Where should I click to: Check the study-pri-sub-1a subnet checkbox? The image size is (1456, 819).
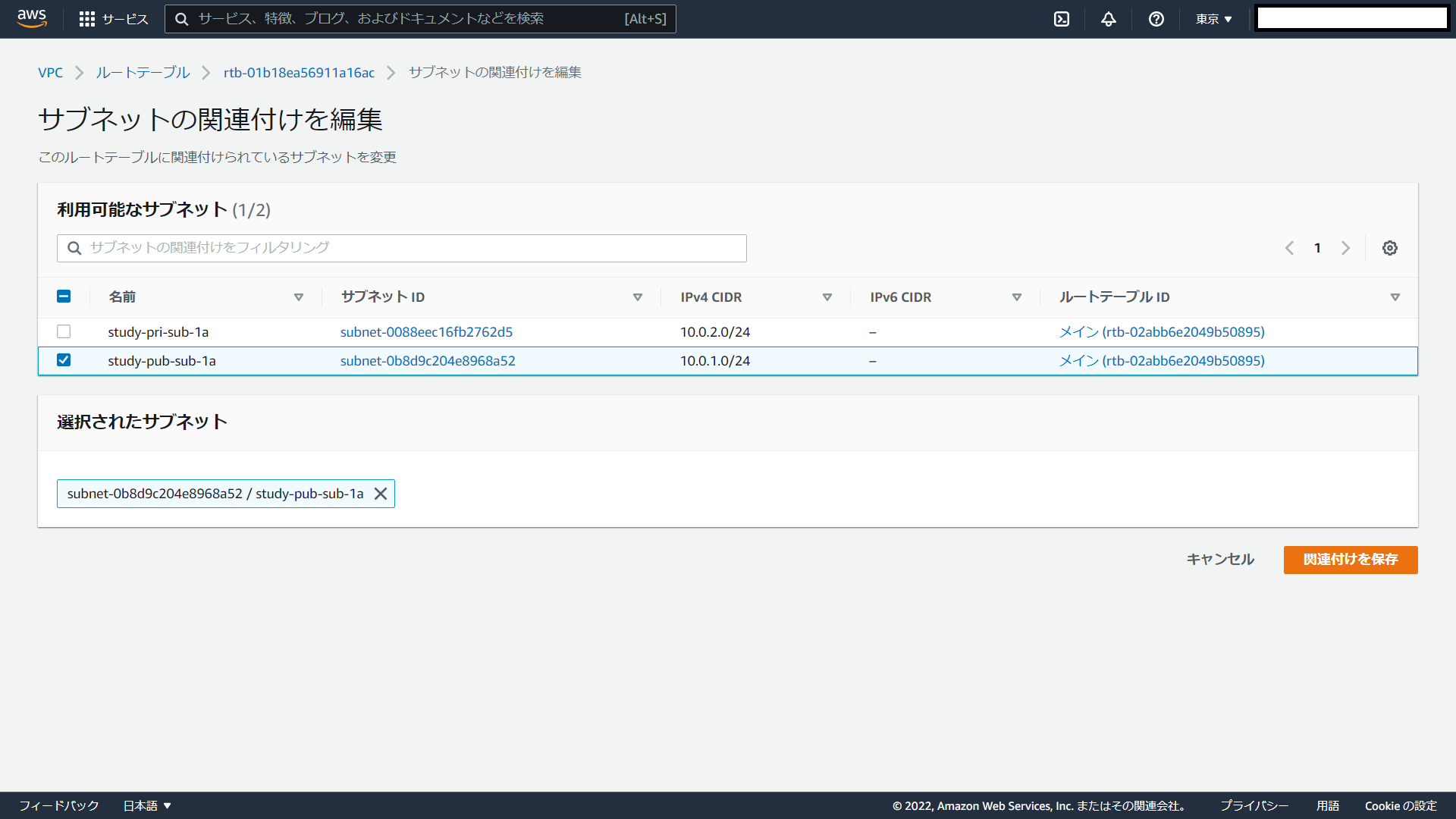(64, 331)
